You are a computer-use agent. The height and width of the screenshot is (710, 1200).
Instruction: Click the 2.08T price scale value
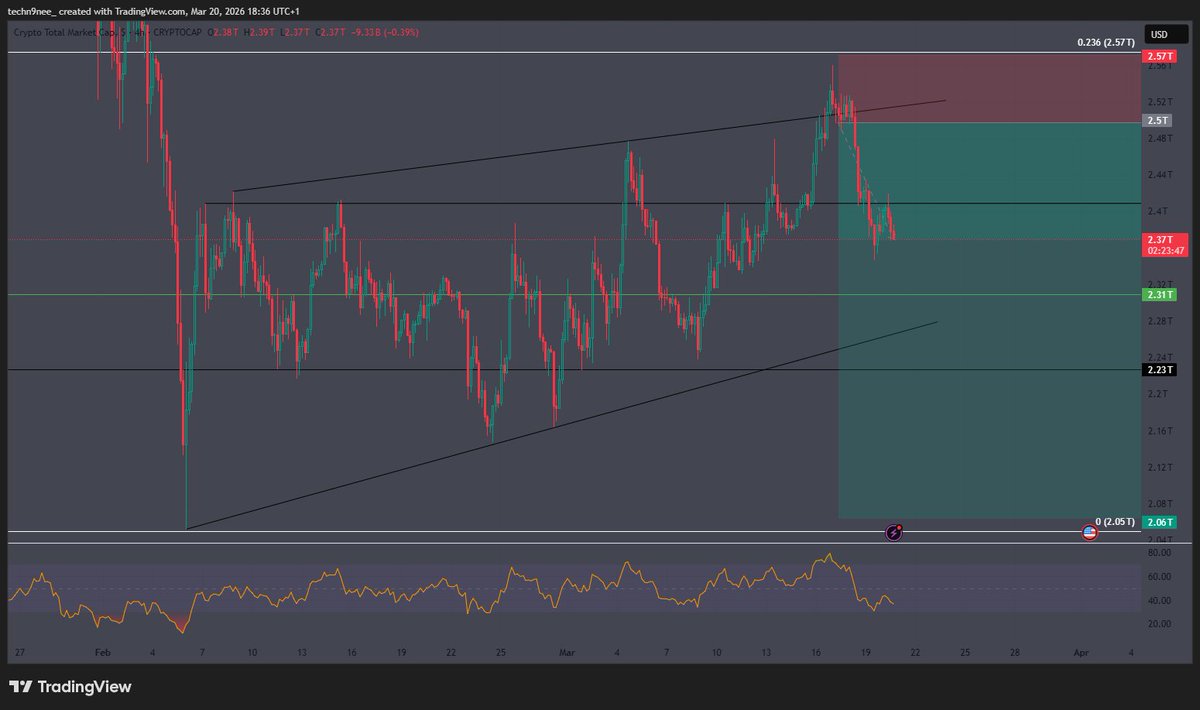tap(1159, 503)
